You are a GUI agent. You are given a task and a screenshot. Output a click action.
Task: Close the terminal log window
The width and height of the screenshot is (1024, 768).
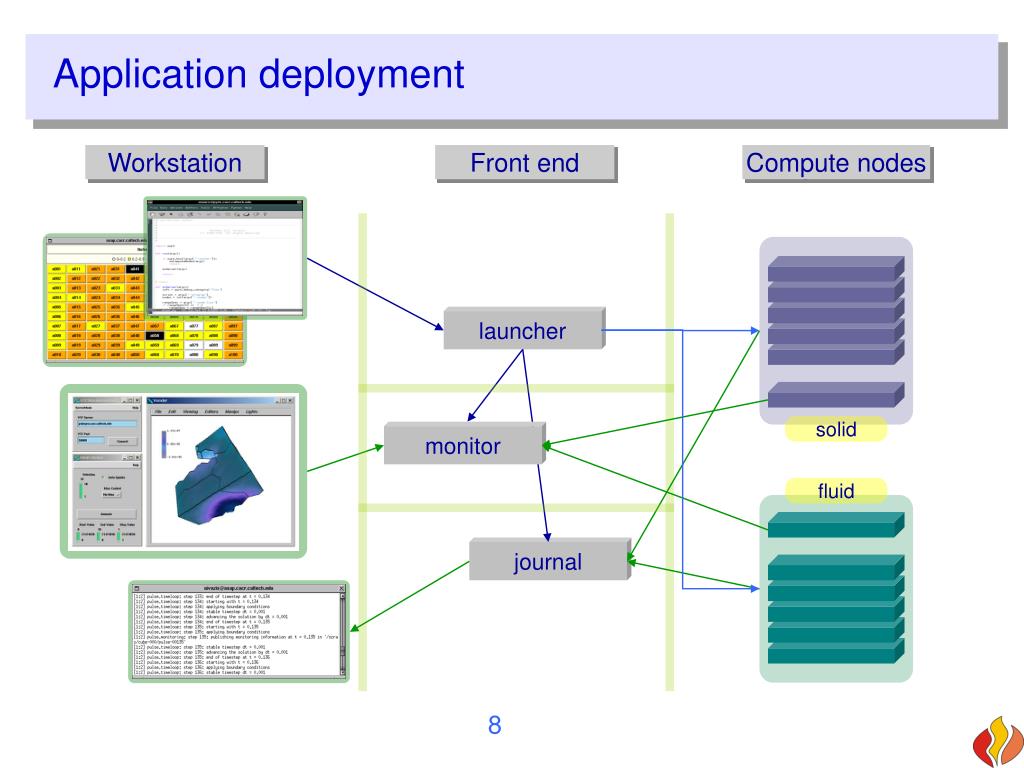click(x=342, y=588)
